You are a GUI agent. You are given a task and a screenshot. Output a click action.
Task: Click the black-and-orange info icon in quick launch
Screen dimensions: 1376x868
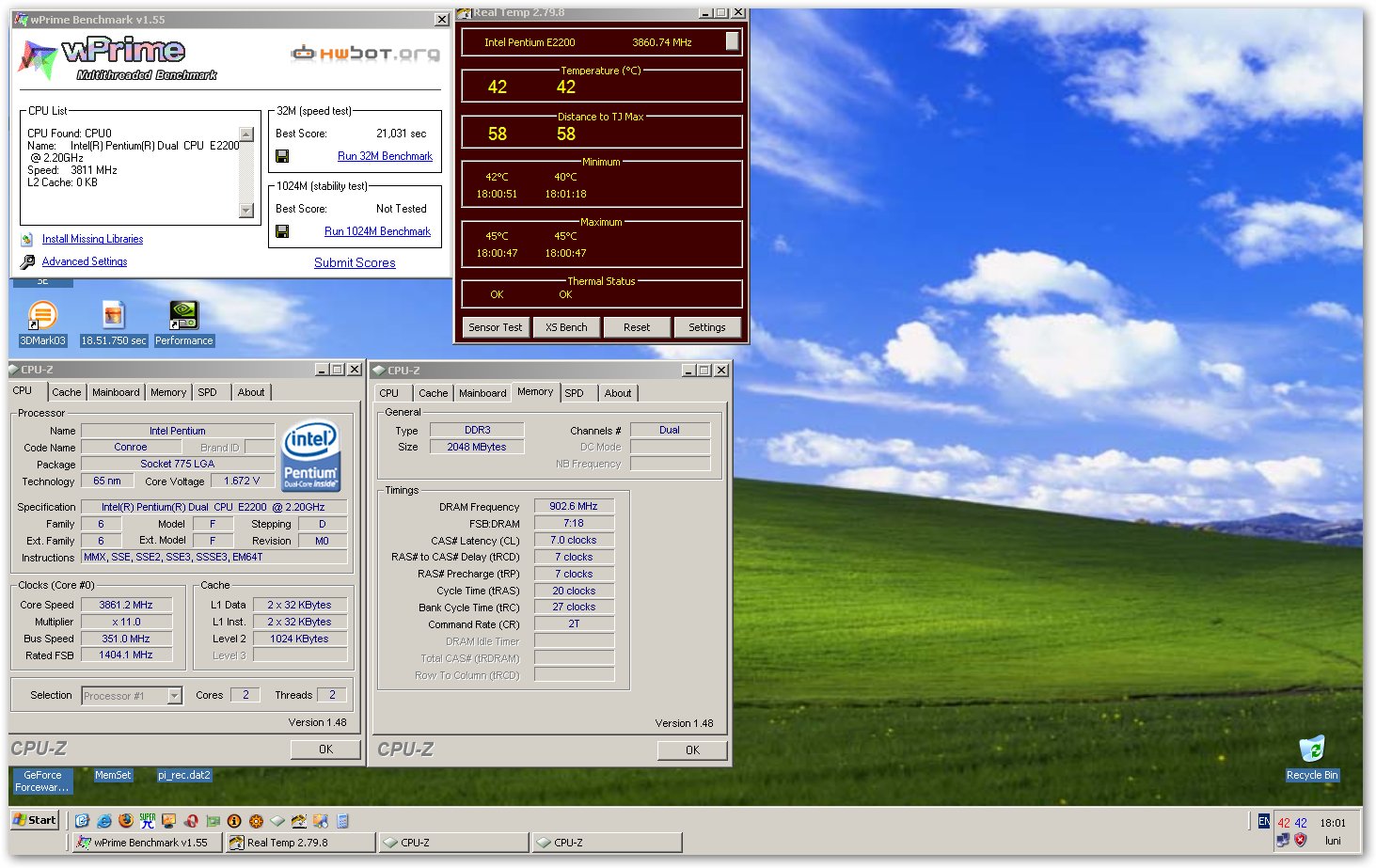tap(234, 821)
